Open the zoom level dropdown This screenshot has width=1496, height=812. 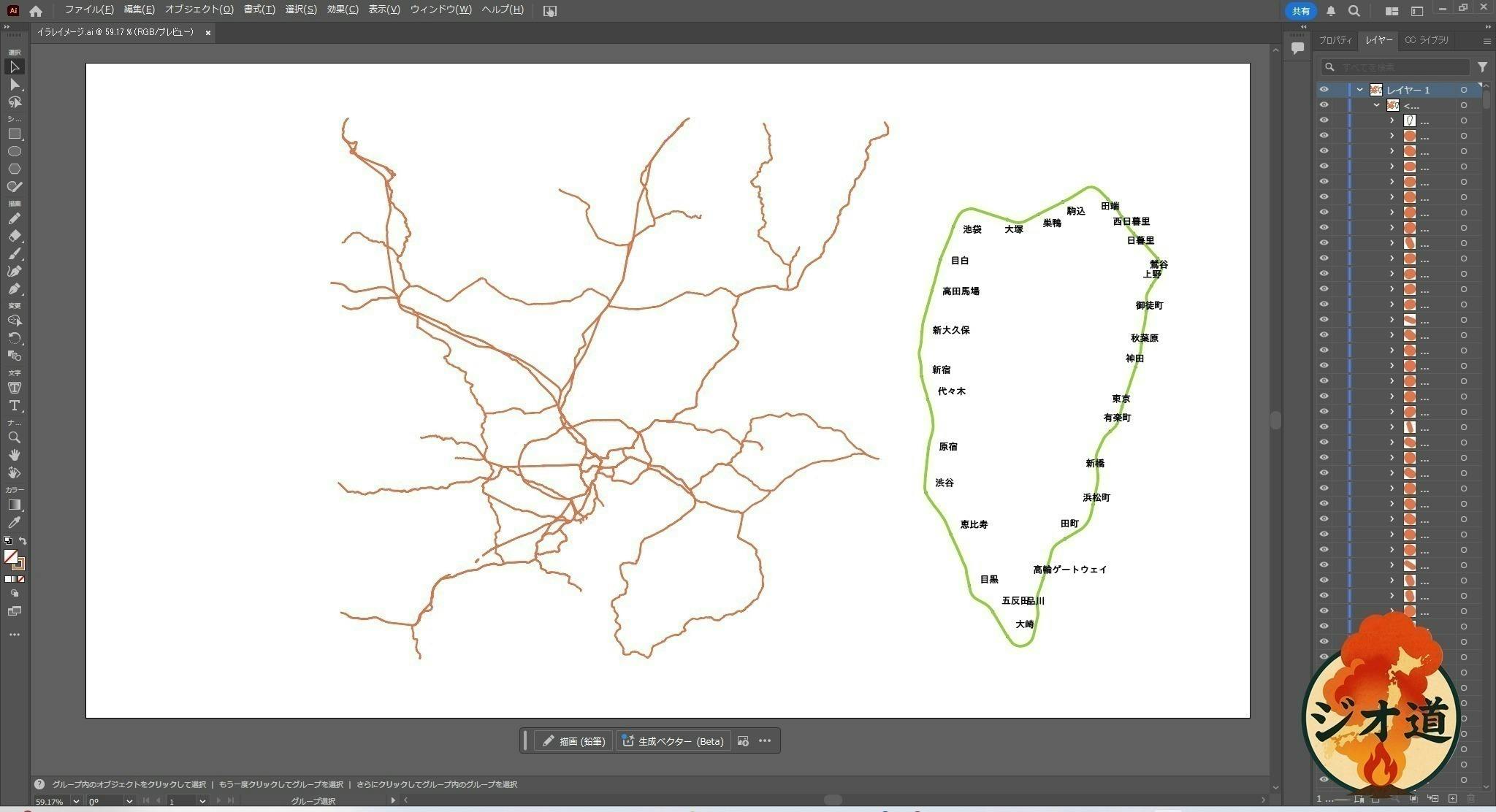76,801
